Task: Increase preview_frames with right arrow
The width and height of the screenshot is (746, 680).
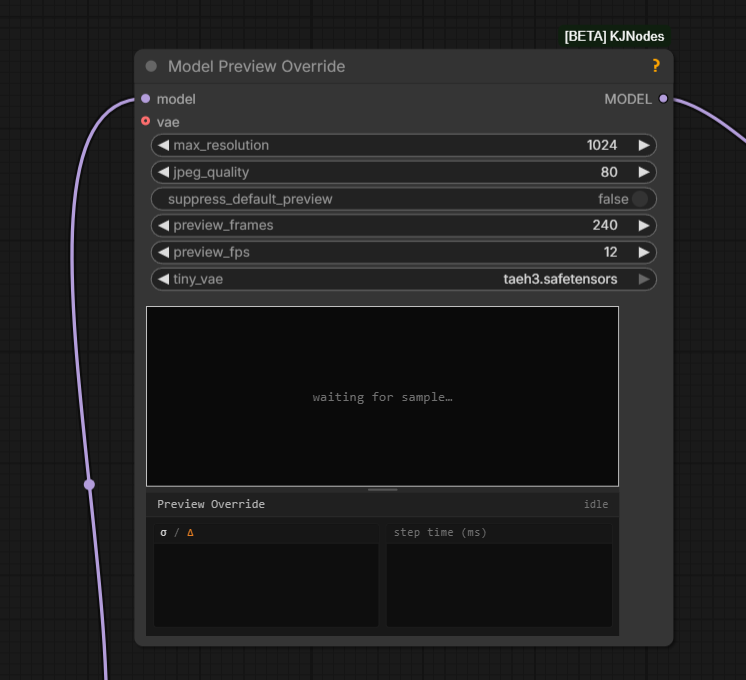Action: click(644, 225)
